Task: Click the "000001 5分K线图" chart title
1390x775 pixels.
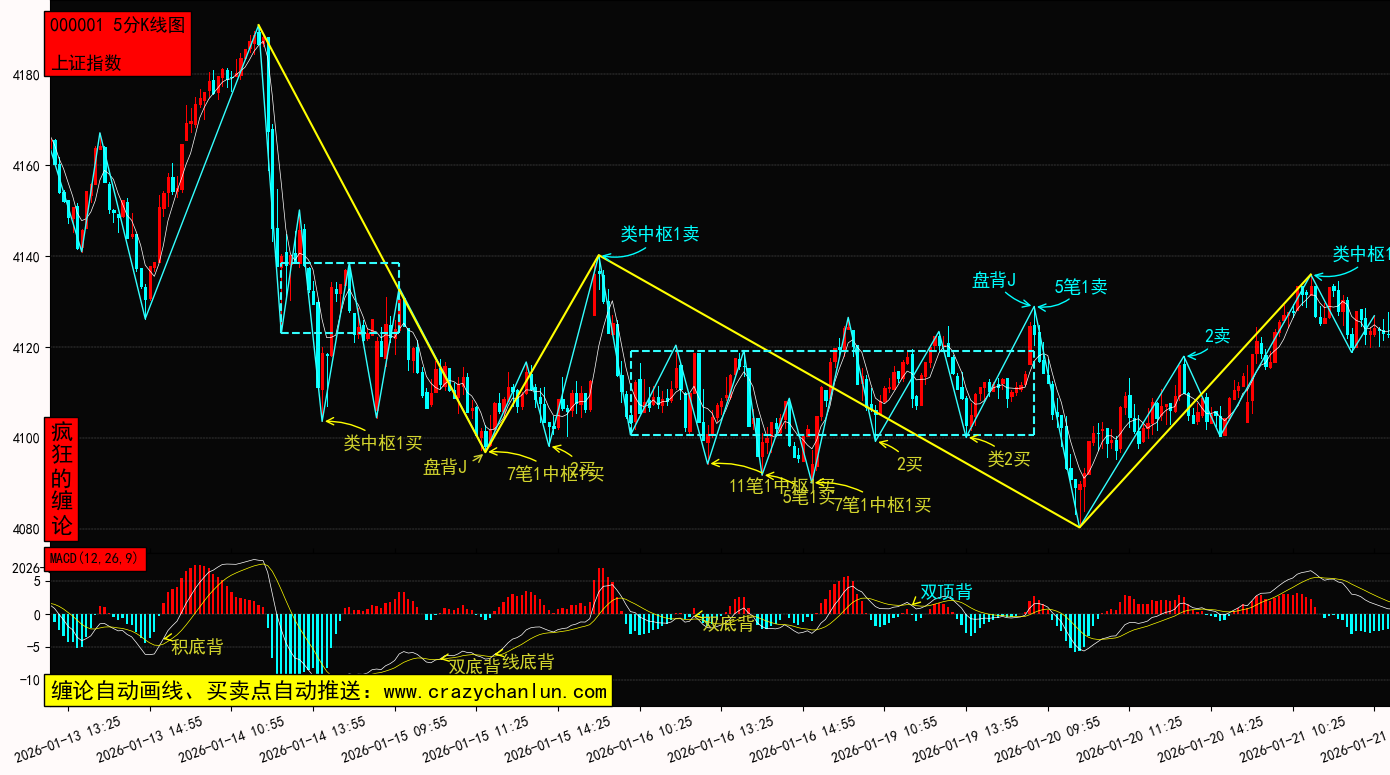Action: (118, 26)
